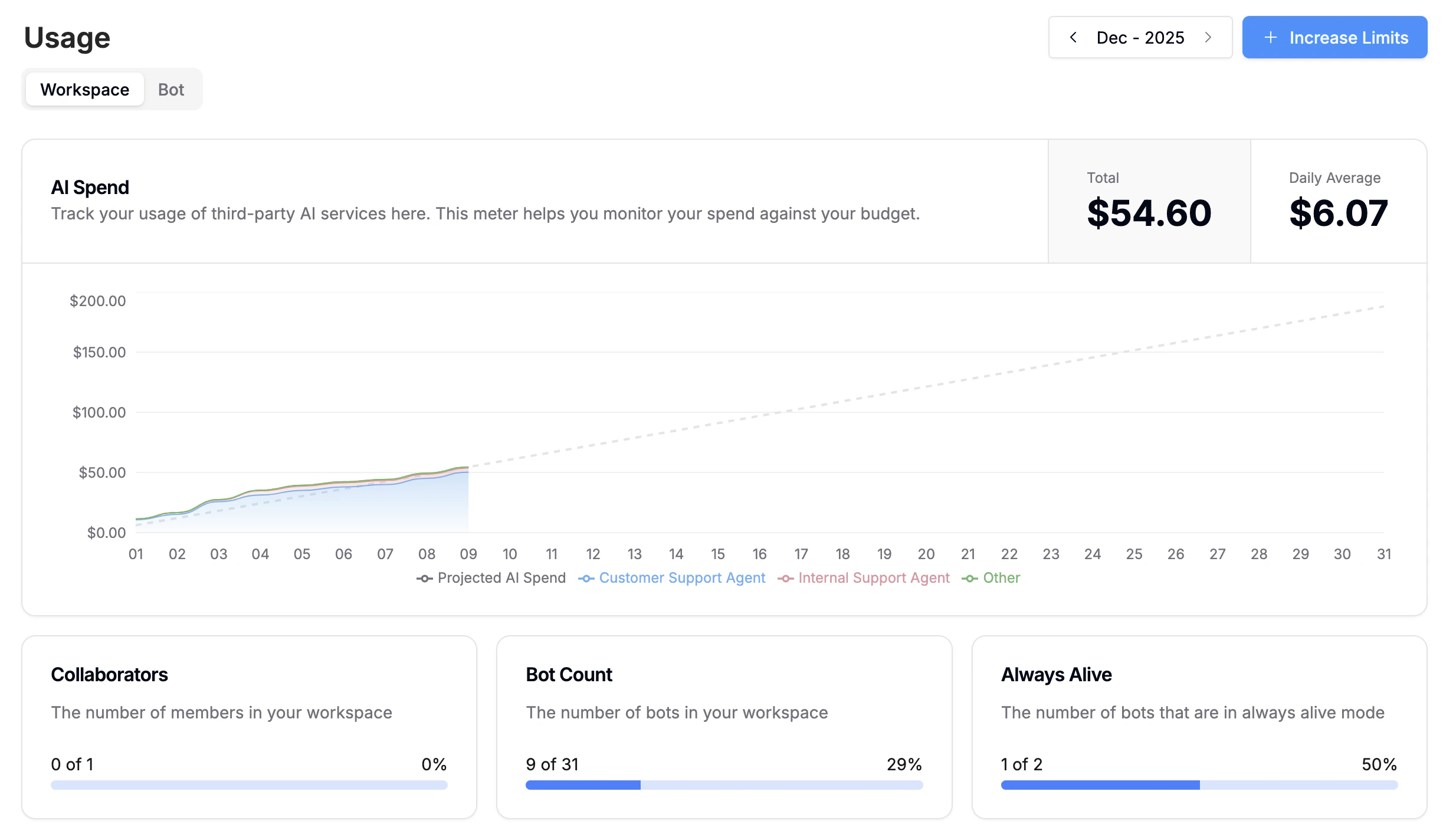The image size is (1456, 834).
Task: Click Customer Support Agent legend marker icon
Action: tap(586, 579)
